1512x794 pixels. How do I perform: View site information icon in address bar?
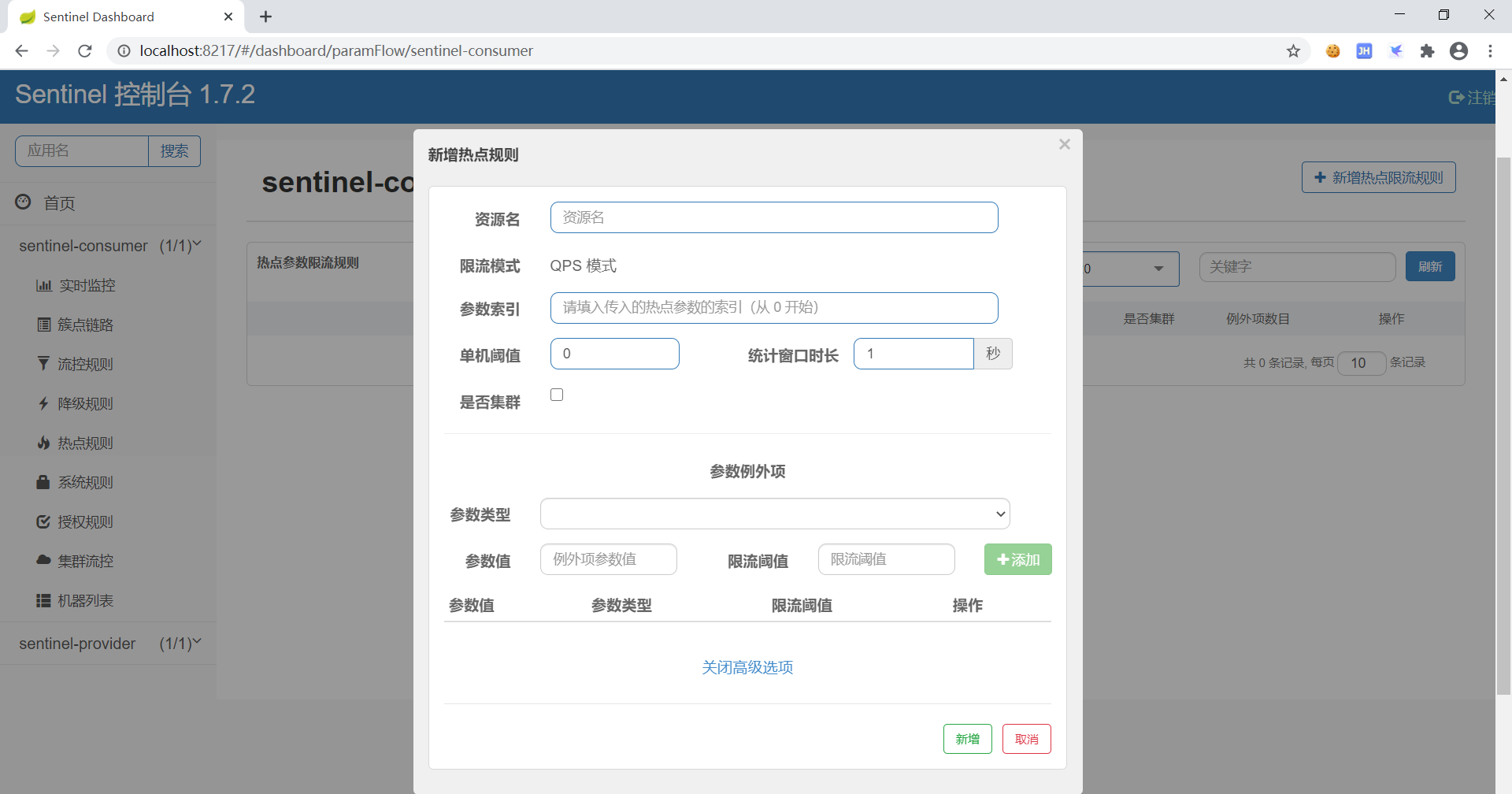124,51
